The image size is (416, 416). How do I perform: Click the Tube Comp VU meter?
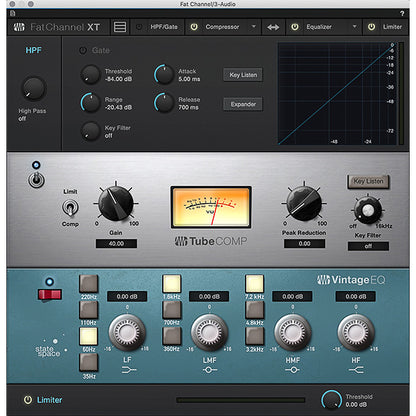pyautogui.click(x=211, y=207)
